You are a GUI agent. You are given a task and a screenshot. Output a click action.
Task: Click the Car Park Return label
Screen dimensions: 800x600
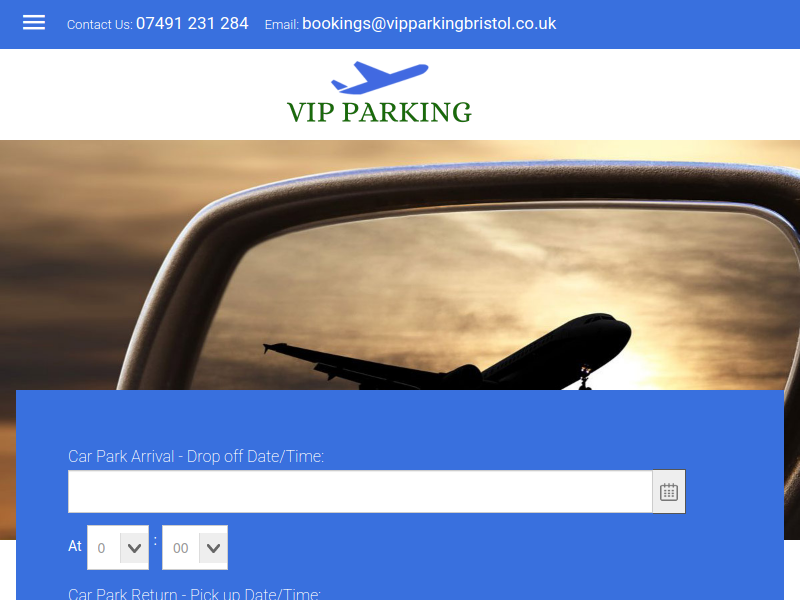194,593
